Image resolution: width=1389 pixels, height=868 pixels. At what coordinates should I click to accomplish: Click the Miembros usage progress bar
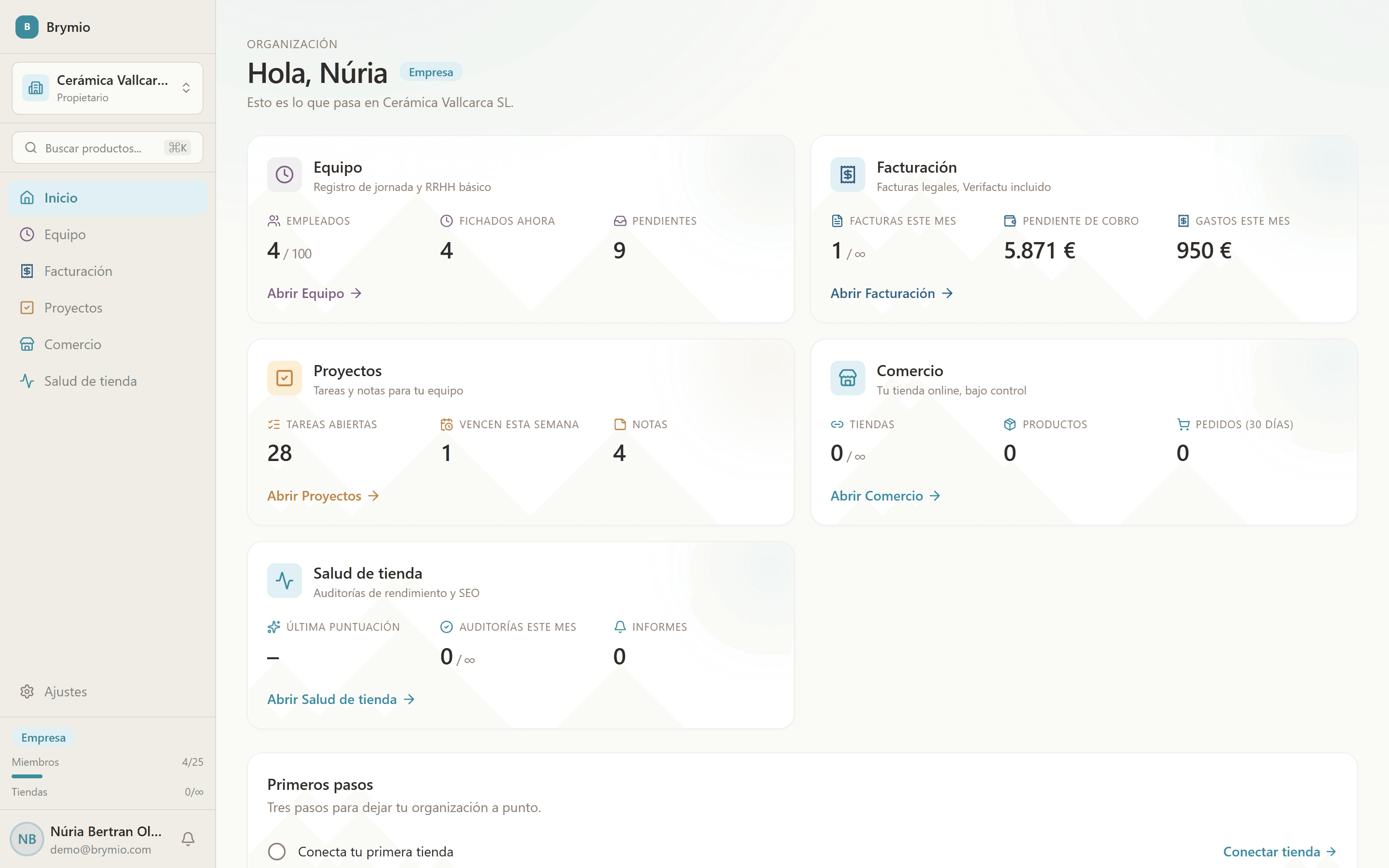click(108, 776)
